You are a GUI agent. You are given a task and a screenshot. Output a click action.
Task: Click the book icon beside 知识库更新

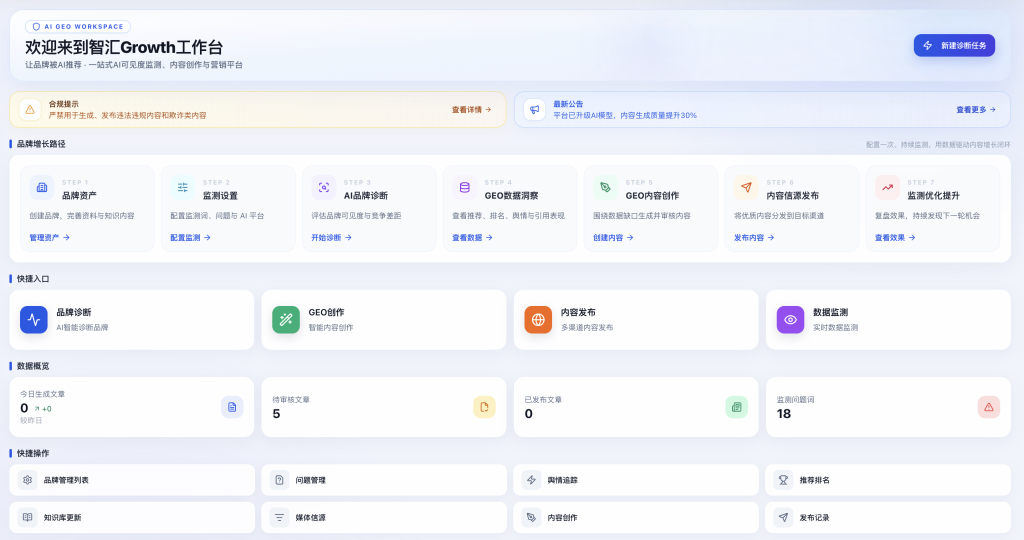coord(27,517)
